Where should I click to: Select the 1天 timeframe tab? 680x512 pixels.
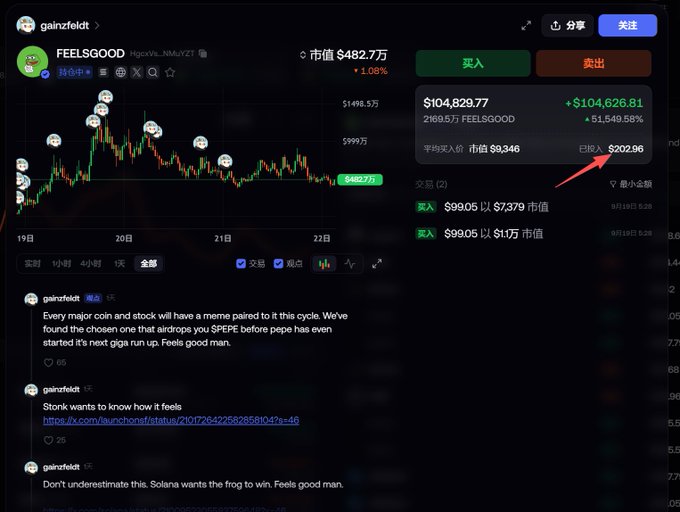[x=119, y=264]
